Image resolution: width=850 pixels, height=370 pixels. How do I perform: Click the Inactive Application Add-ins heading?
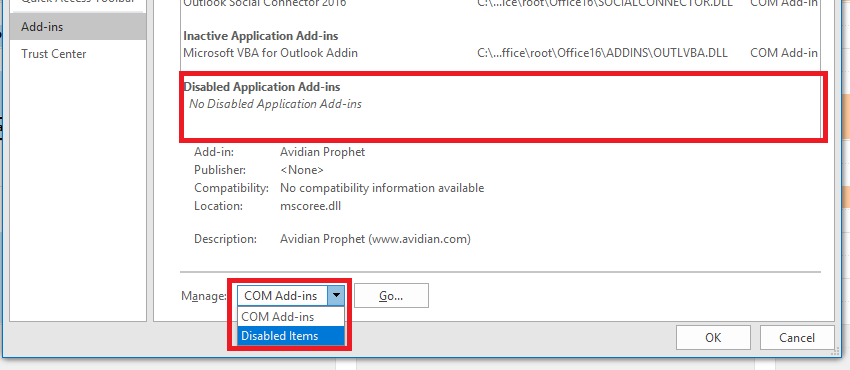pos(261,36)
